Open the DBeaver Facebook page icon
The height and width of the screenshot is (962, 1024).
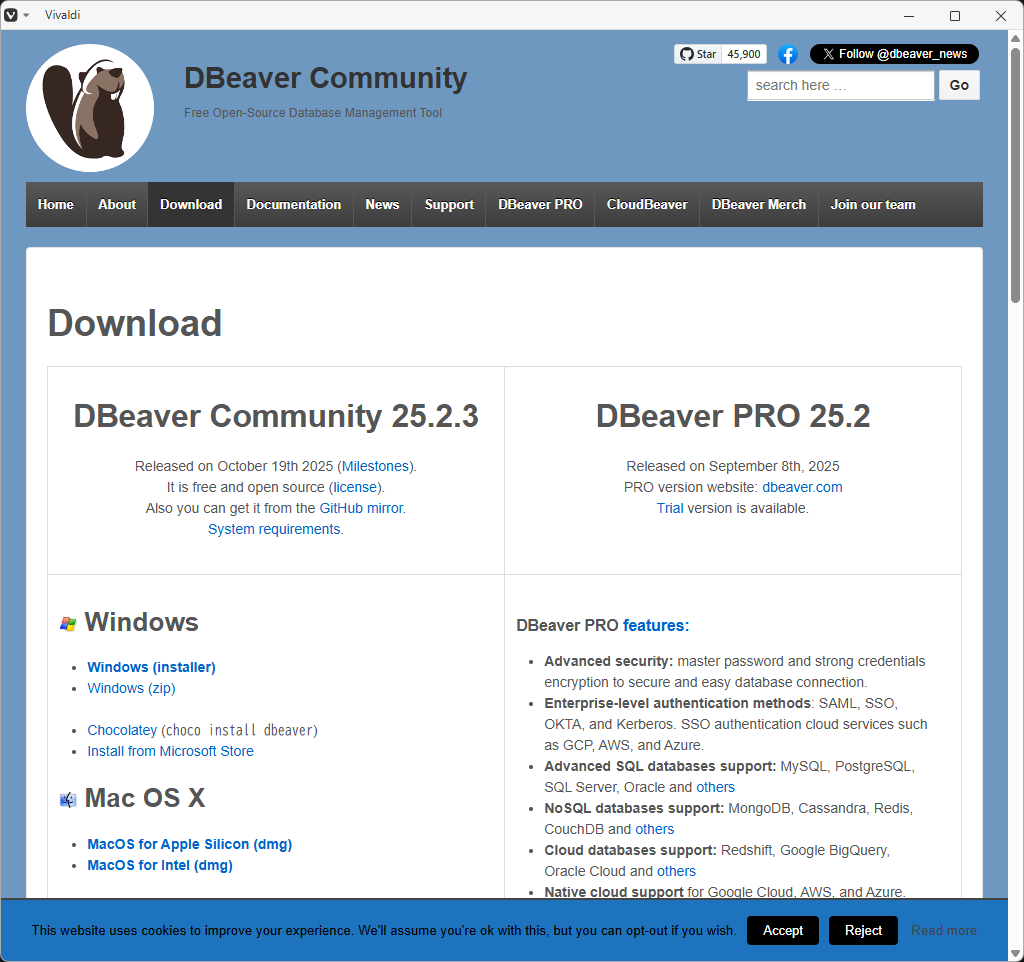(x=788, y=54)
